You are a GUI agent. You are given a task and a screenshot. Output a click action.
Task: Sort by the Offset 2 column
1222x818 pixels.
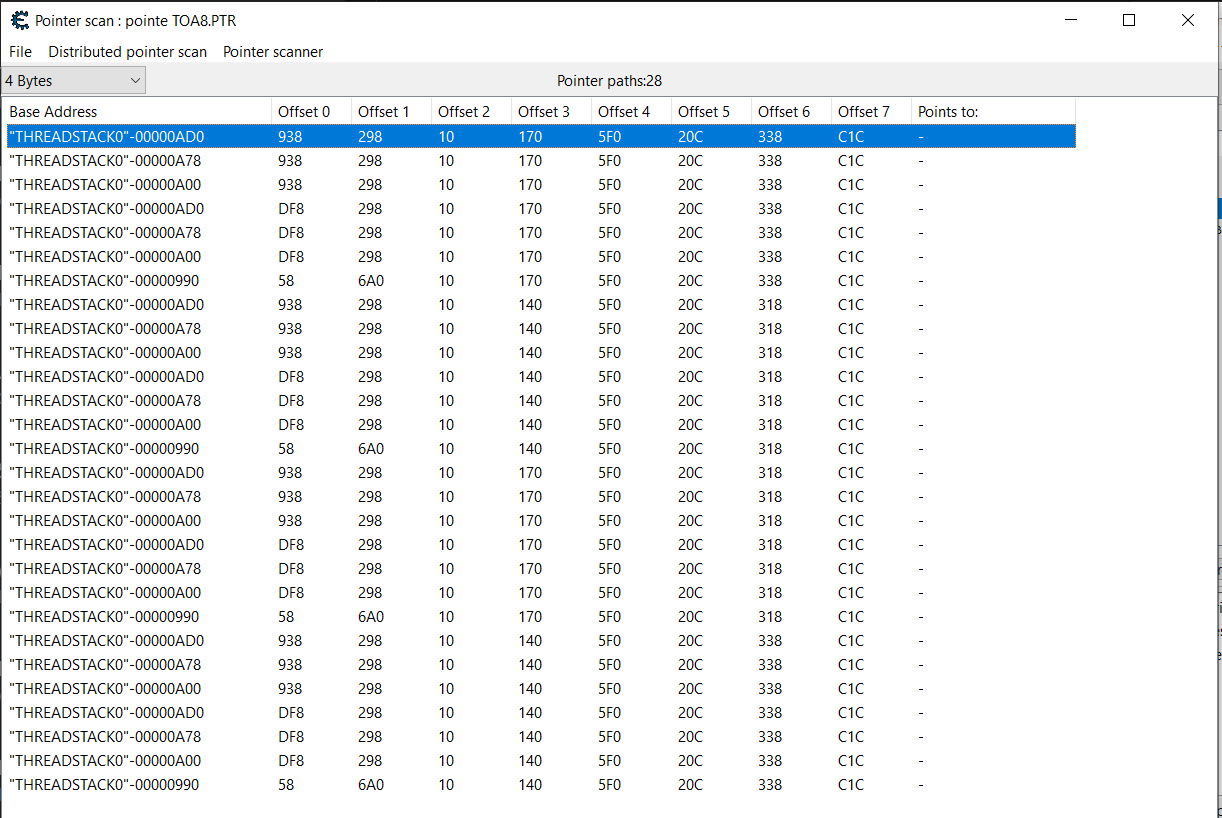click(470, 111)
